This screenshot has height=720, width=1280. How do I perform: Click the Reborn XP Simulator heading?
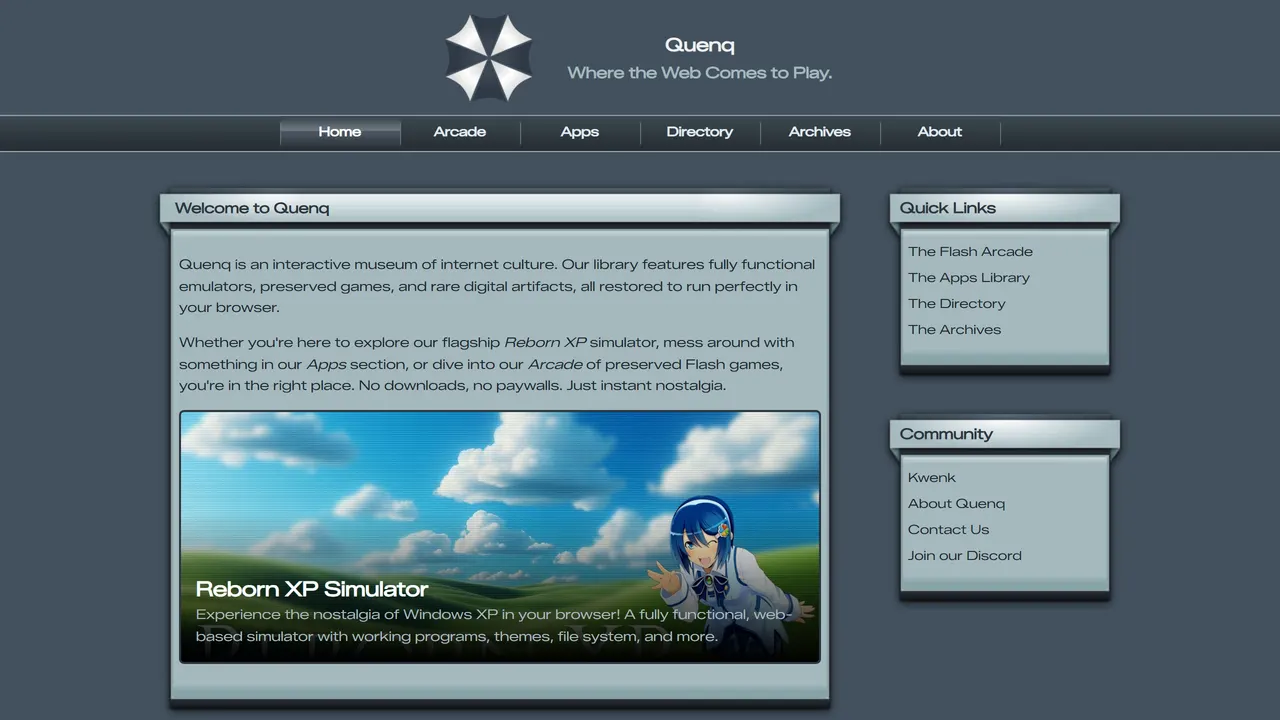(312, 589)
